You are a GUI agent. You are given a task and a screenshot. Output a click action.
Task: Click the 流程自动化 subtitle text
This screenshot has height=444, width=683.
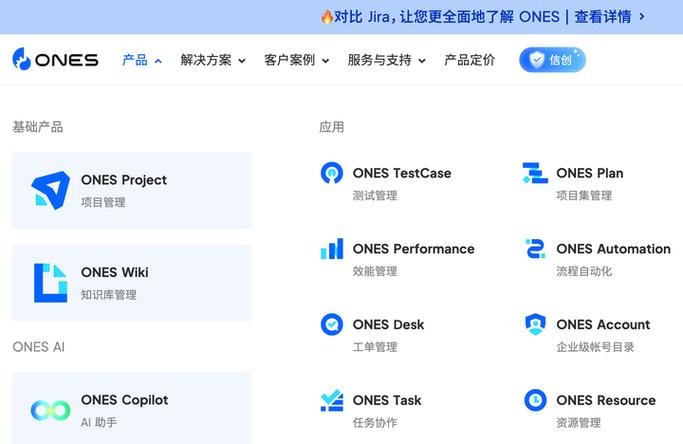584,271
